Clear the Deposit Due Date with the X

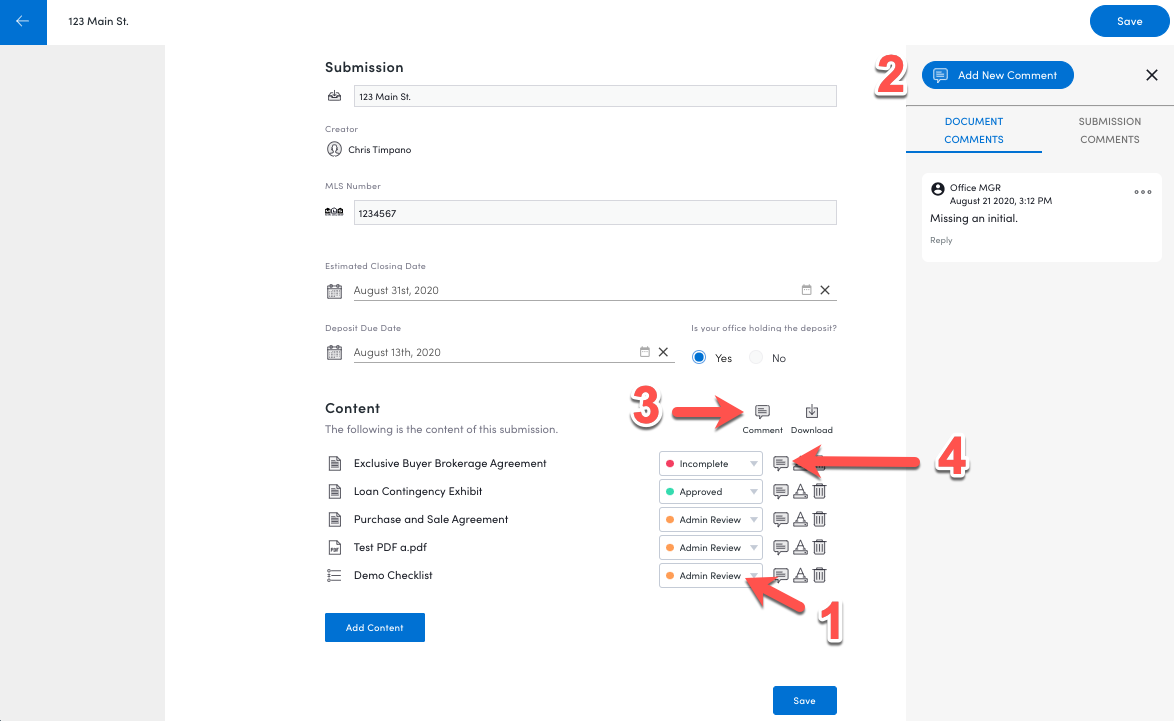point(663,352)
